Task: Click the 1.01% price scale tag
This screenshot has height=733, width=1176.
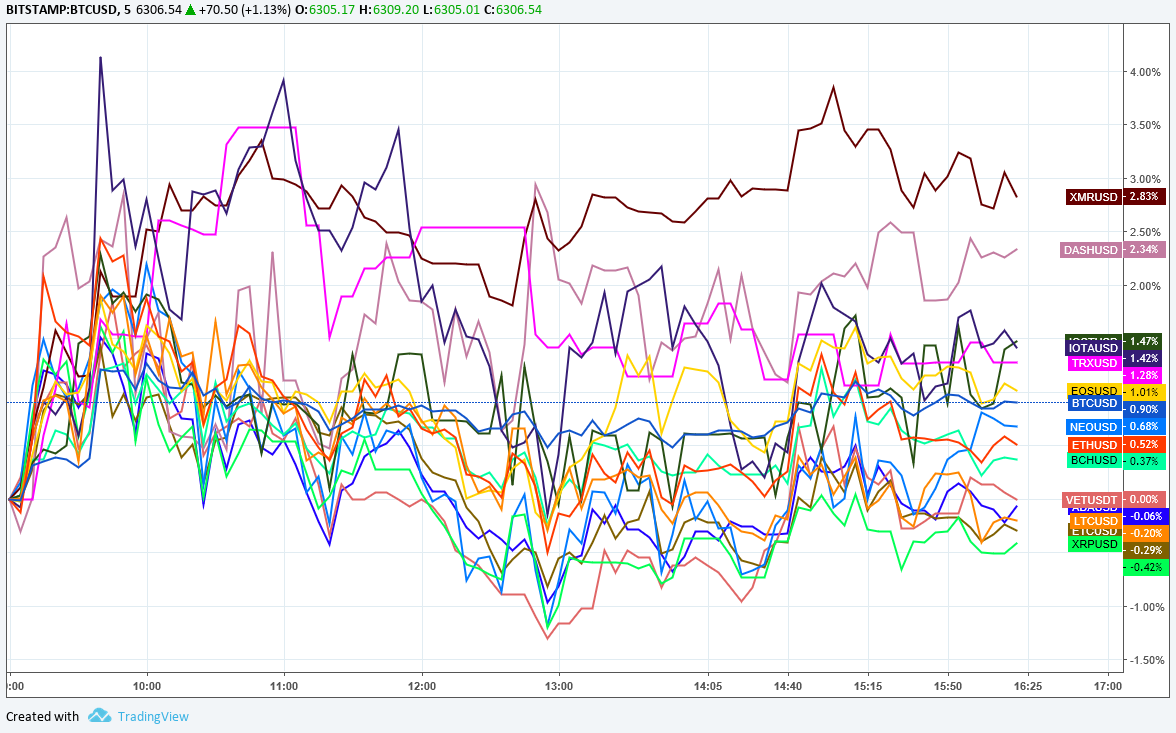Action: [x=1144, y=392]
